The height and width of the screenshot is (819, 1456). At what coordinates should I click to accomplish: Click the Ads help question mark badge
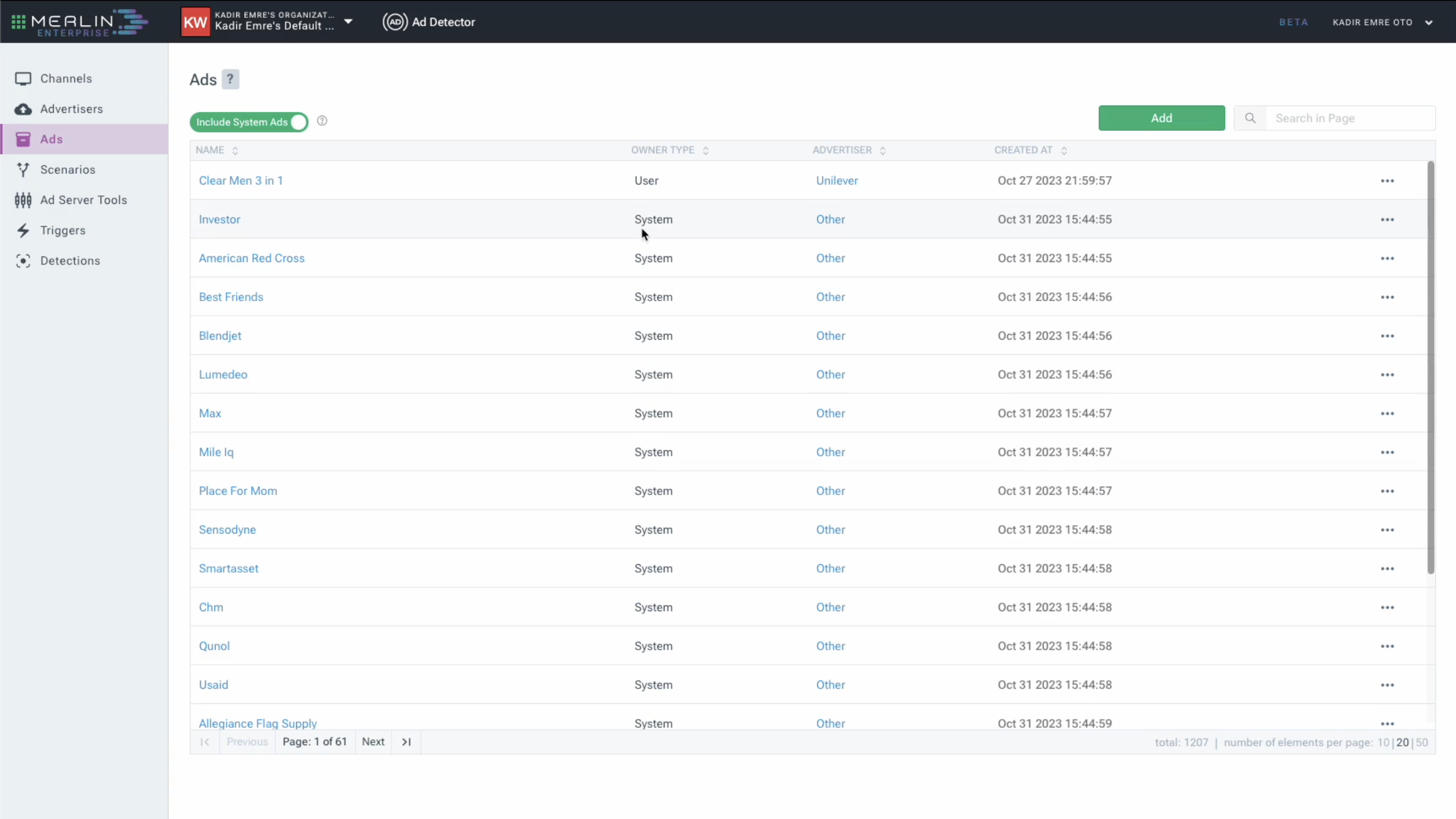point(230,80)
